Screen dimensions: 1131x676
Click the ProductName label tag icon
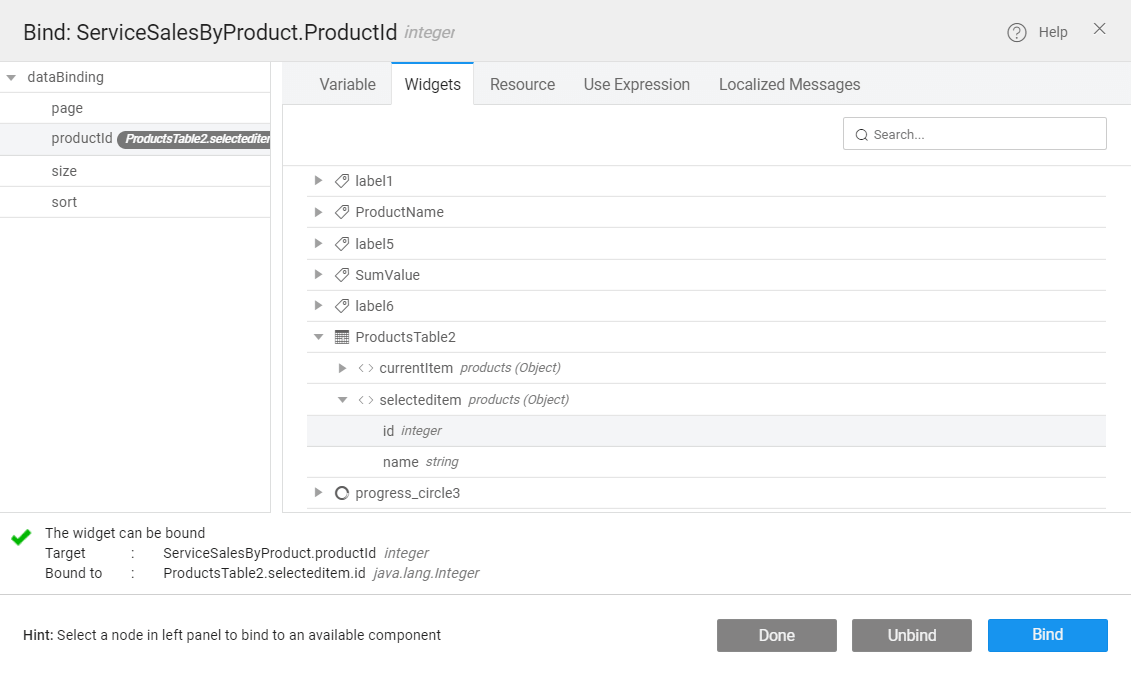point(342,212)
